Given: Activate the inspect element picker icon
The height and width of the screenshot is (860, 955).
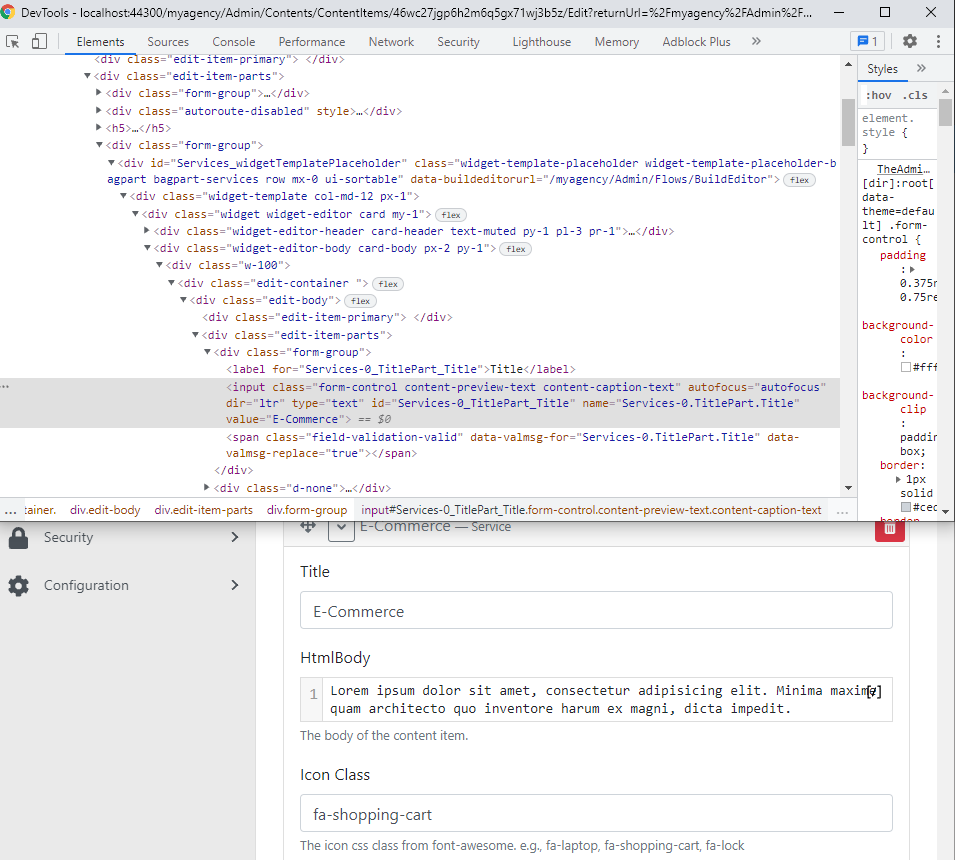Looking at the screenshot, I should (x=12, y=41).
